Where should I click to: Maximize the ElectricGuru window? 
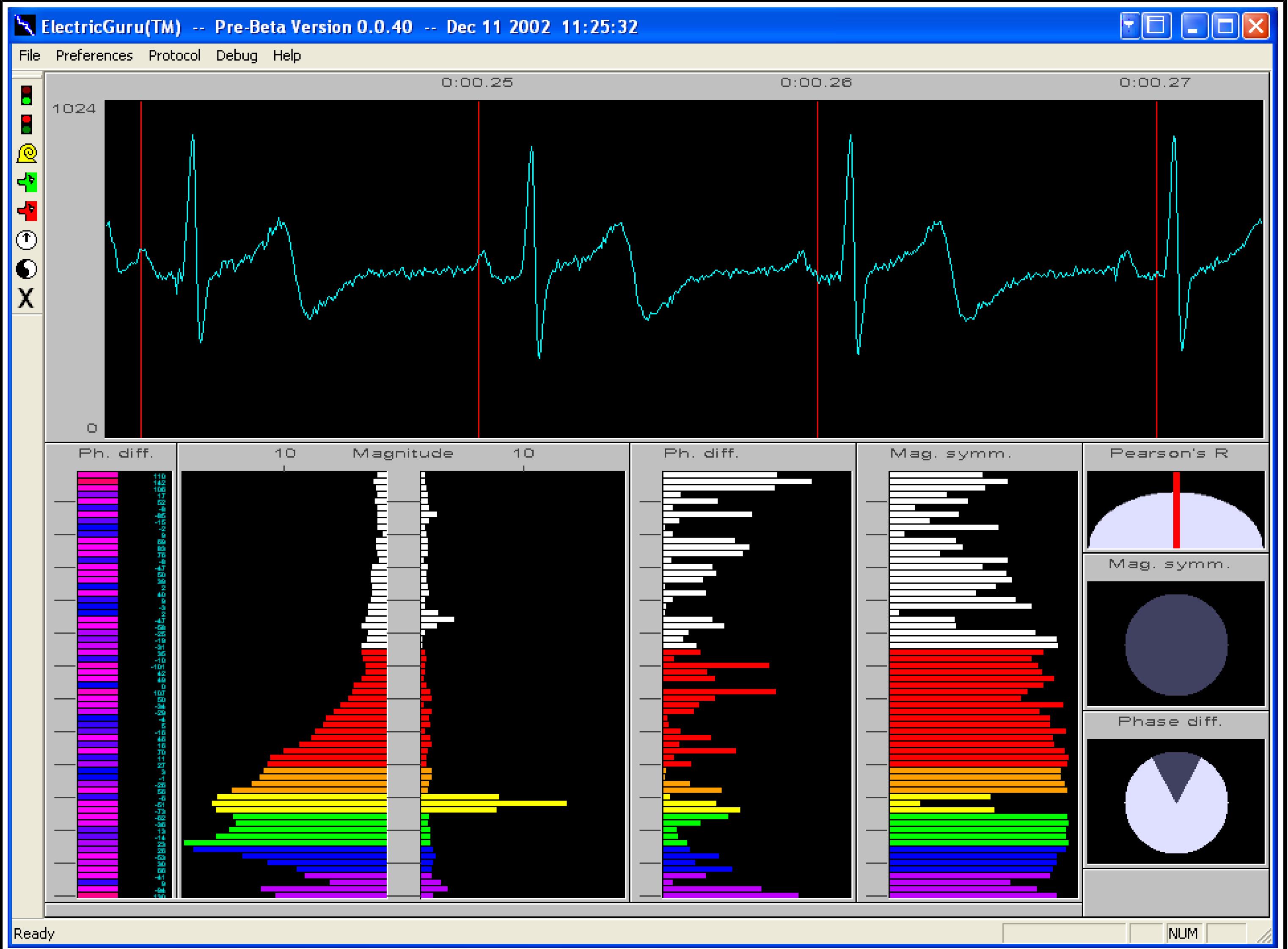[x=1225, y=26]
